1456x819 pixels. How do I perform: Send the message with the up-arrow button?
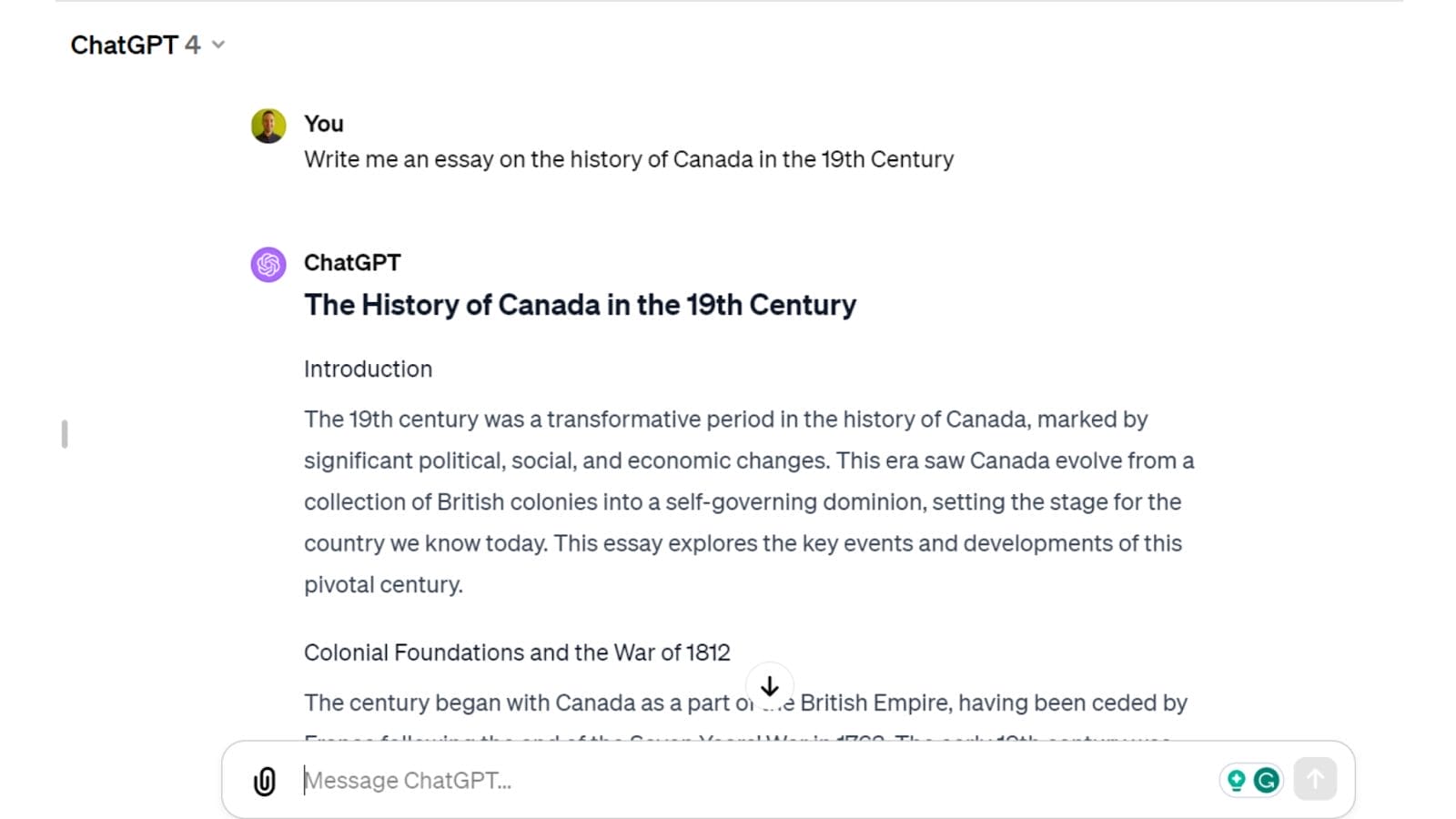point(1315,779)
